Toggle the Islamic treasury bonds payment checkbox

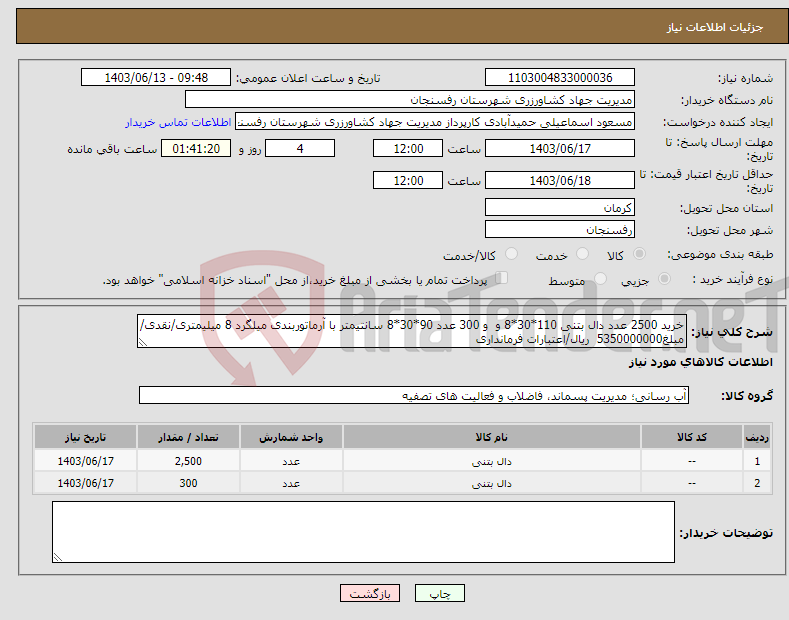click(502, 278)
